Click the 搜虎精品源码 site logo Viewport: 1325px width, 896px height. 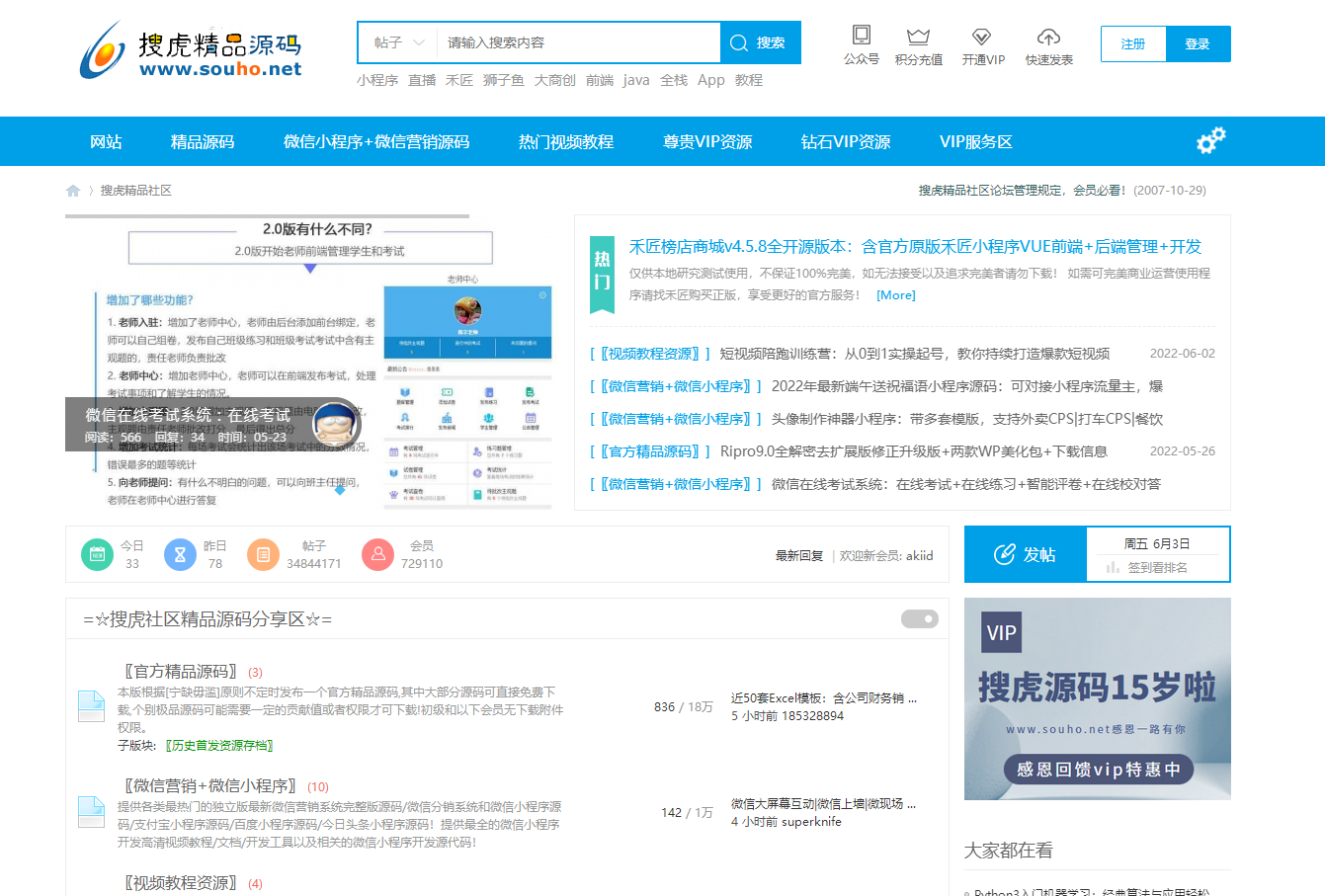pos(191,49)
